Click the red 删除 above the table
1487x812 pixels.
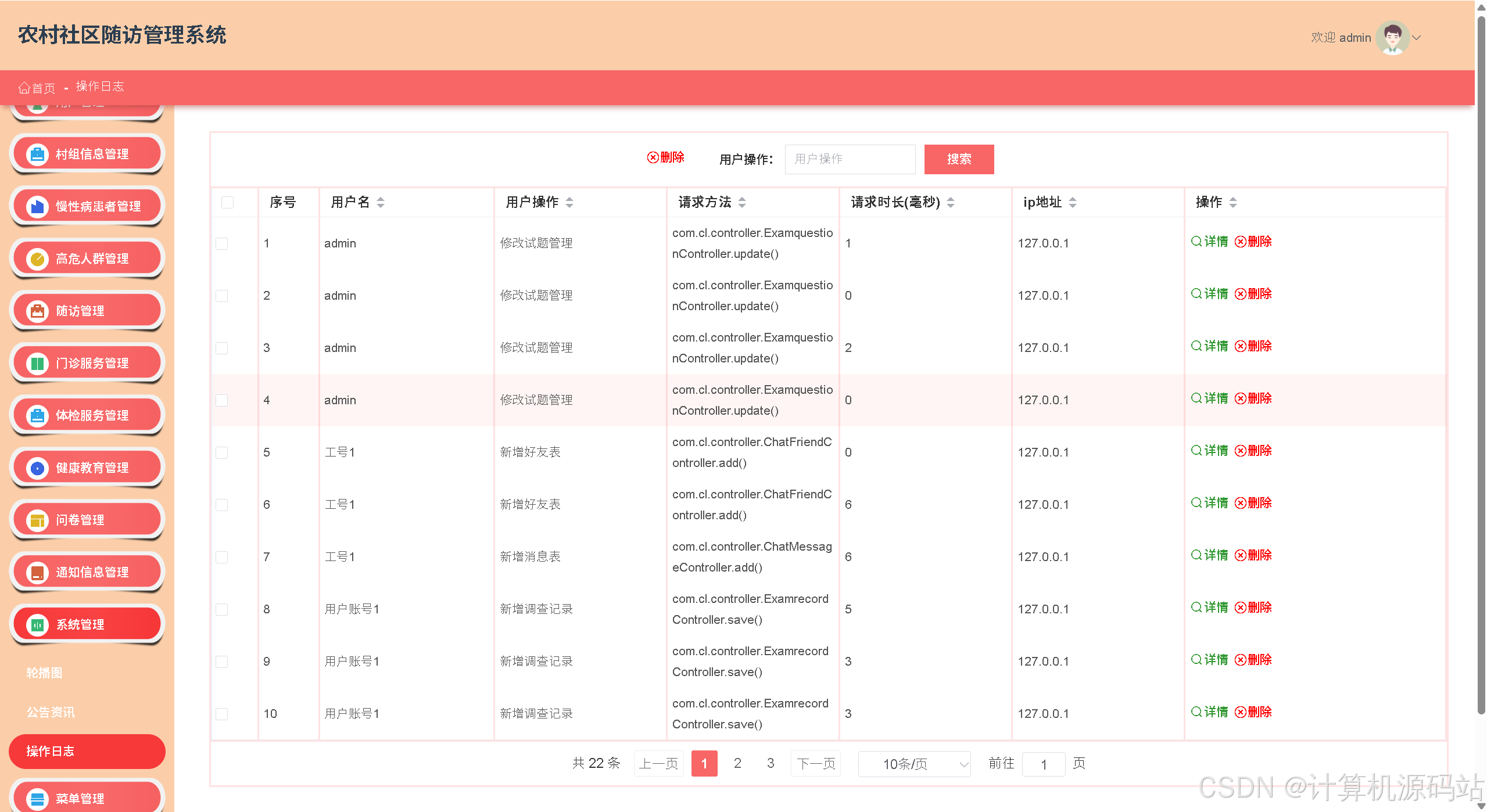(x=665, y=157)
